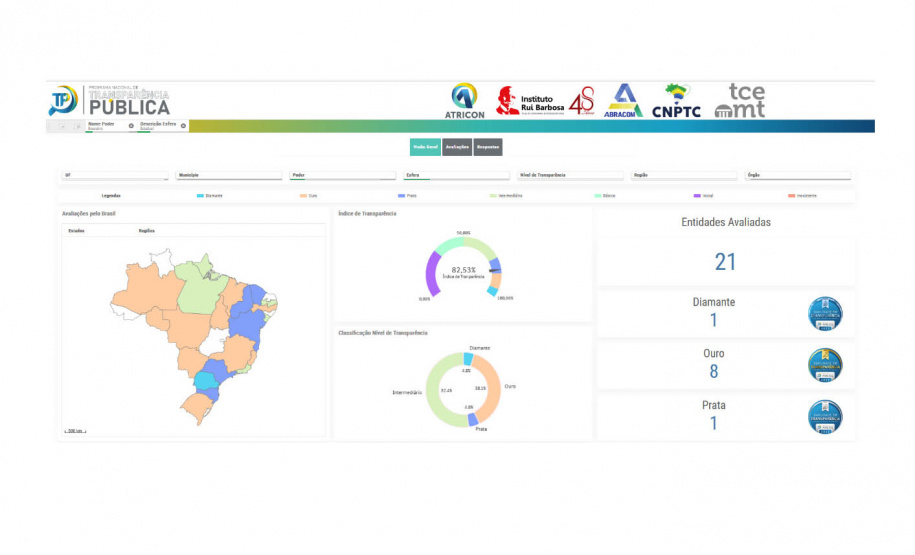
Task: Click the Ouro seal badge
Action: click(825, 365)
